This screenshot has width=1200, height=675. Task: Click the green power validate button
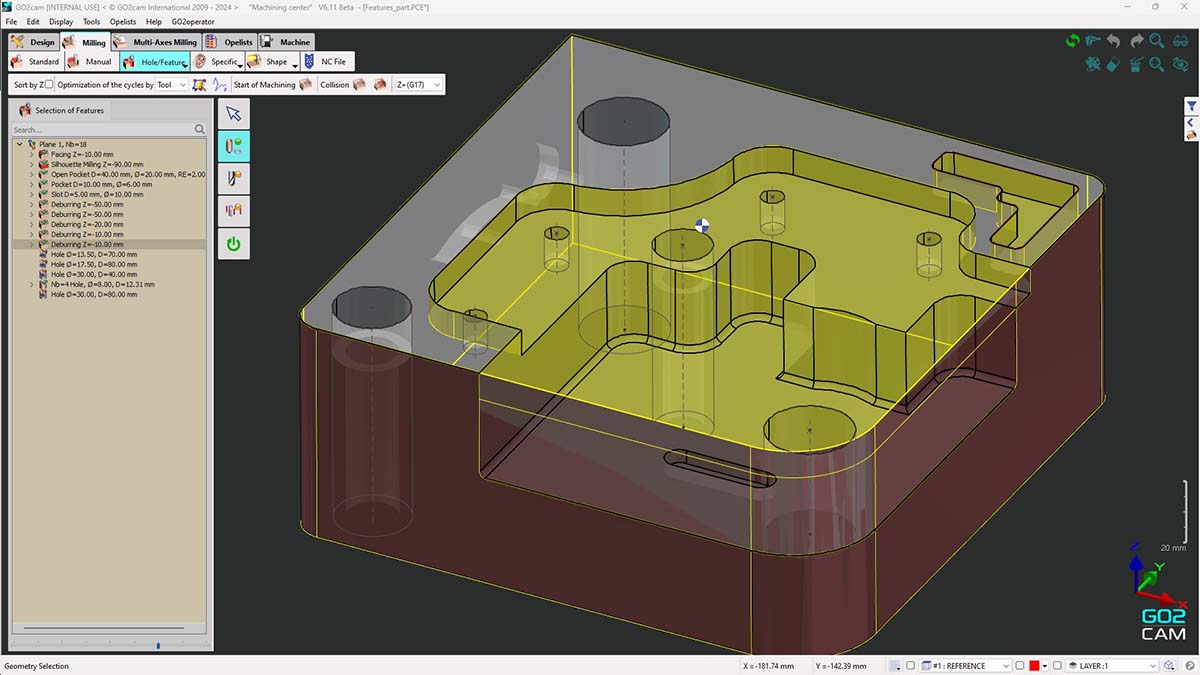233,243
